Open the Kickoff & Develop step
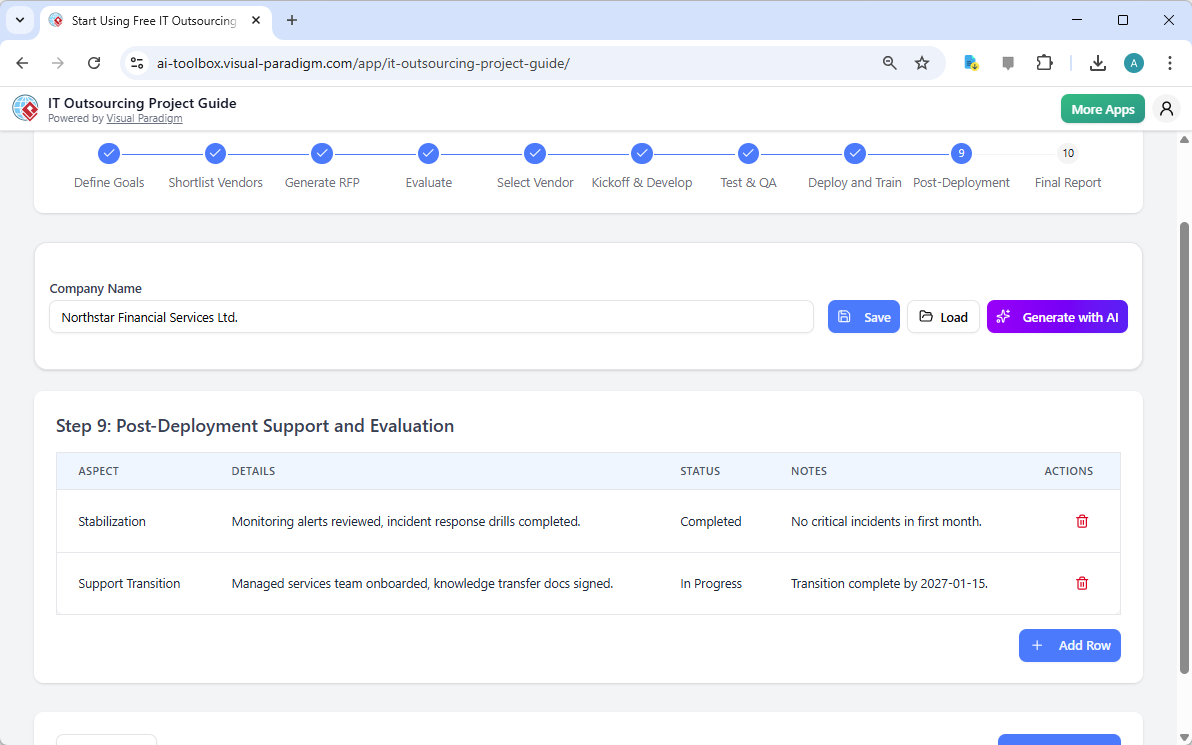Viewport: 1192px width, 745px height. 642,153
